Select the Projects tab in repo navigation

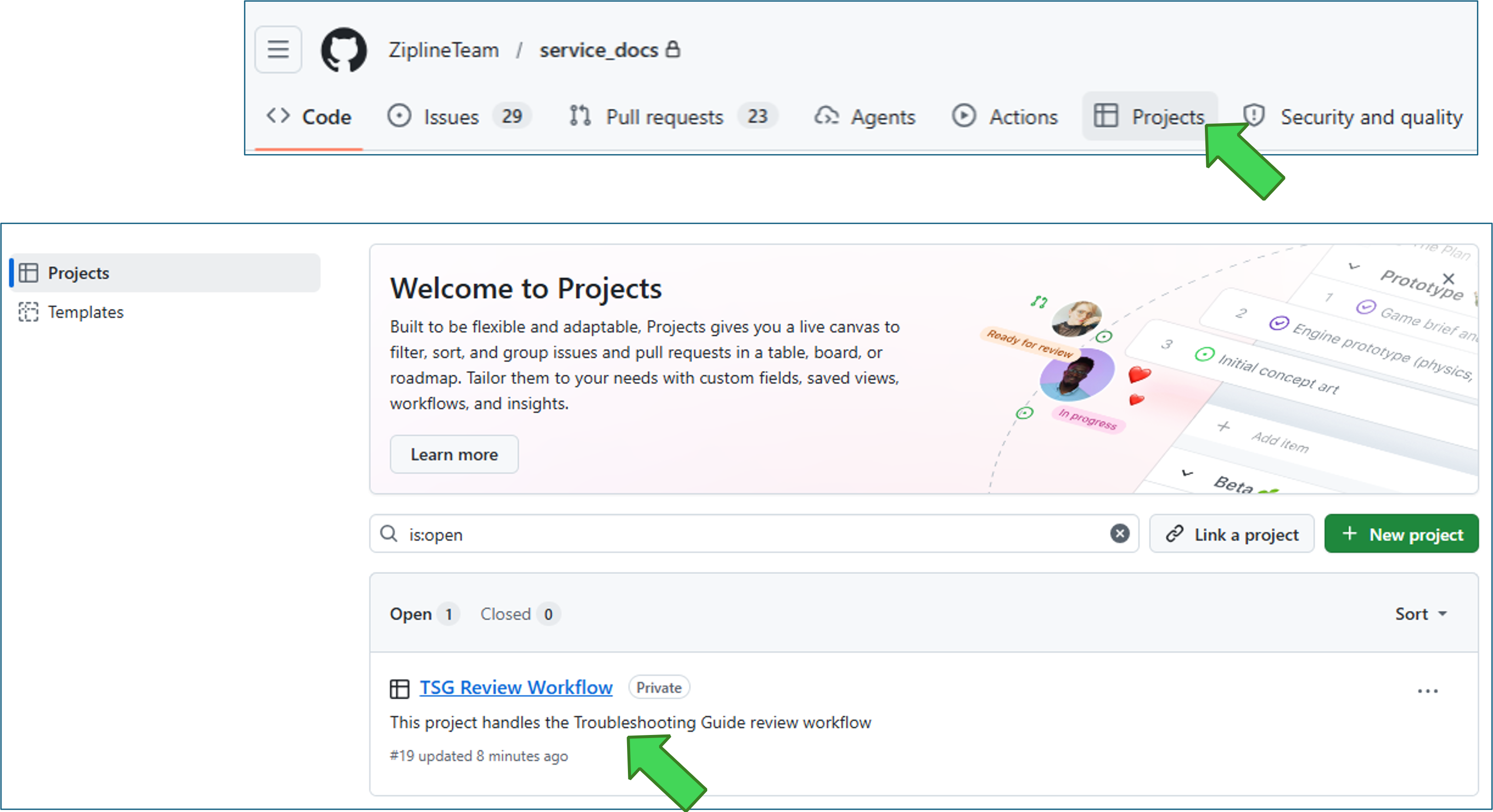[1149, 117]
